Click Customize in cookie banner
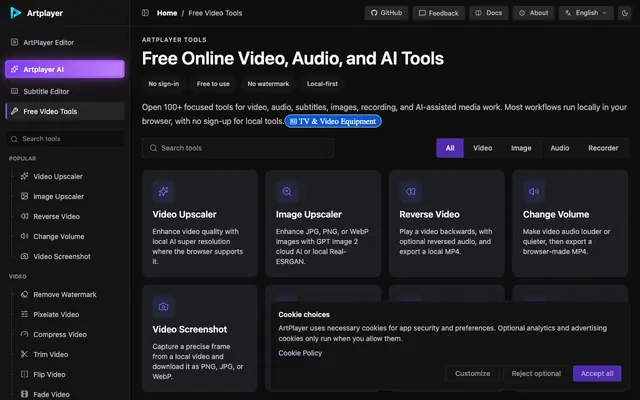 [472, 373]
